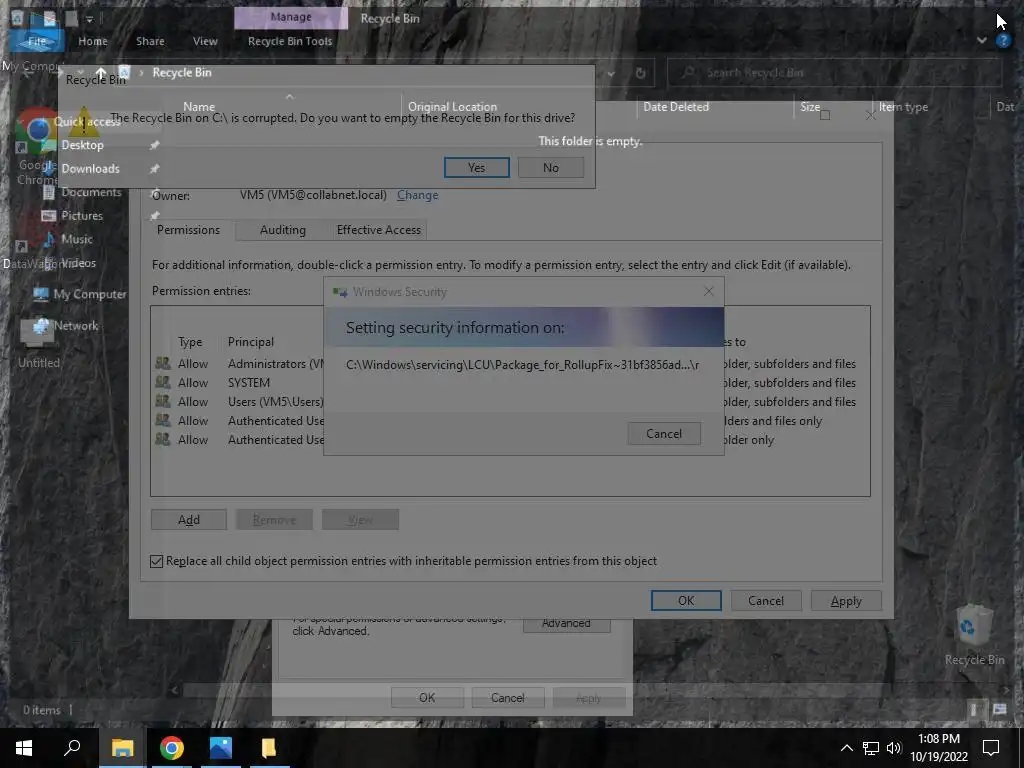Click OK in Advanced Security Settings
This screenshot has width=1024, height=768.
686,601
